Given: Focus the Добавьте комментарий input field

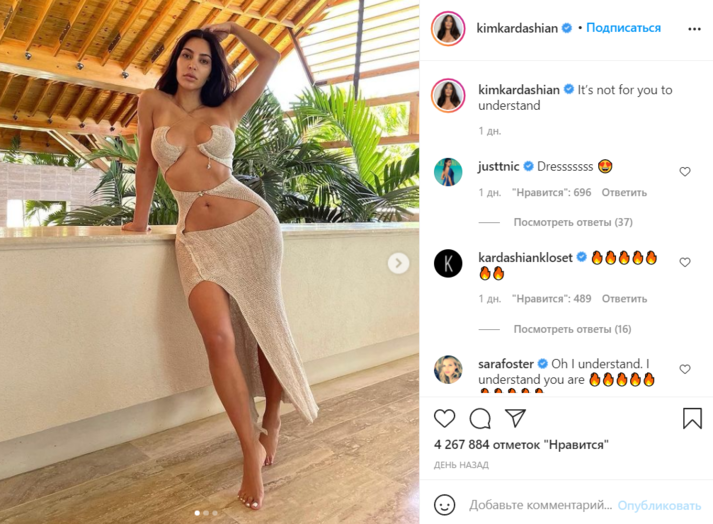Looking at the screenshot, I should click(x=540, y=505).
